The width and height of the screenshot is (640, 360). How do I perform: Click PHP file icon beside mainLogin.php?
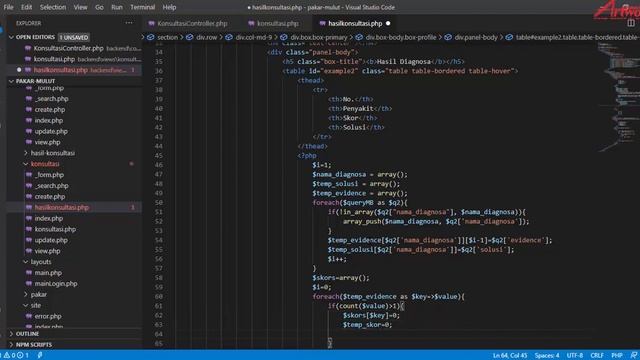(x=29, y=284)
